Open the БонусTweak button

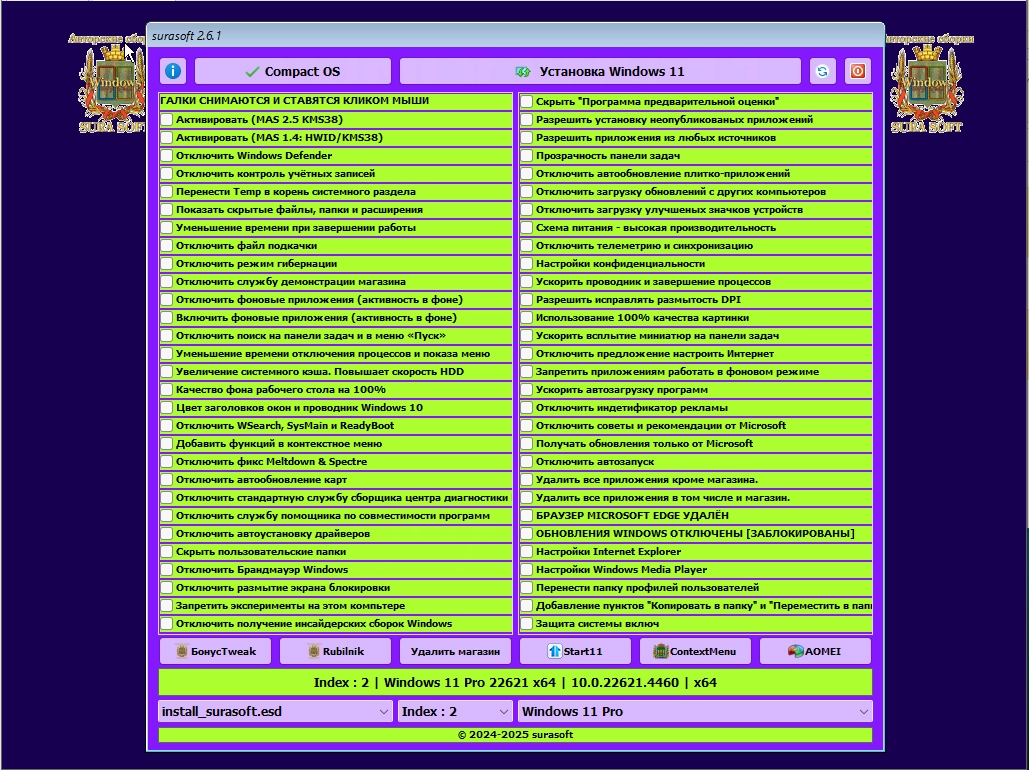pyautogui.click(x=215, y=651)
